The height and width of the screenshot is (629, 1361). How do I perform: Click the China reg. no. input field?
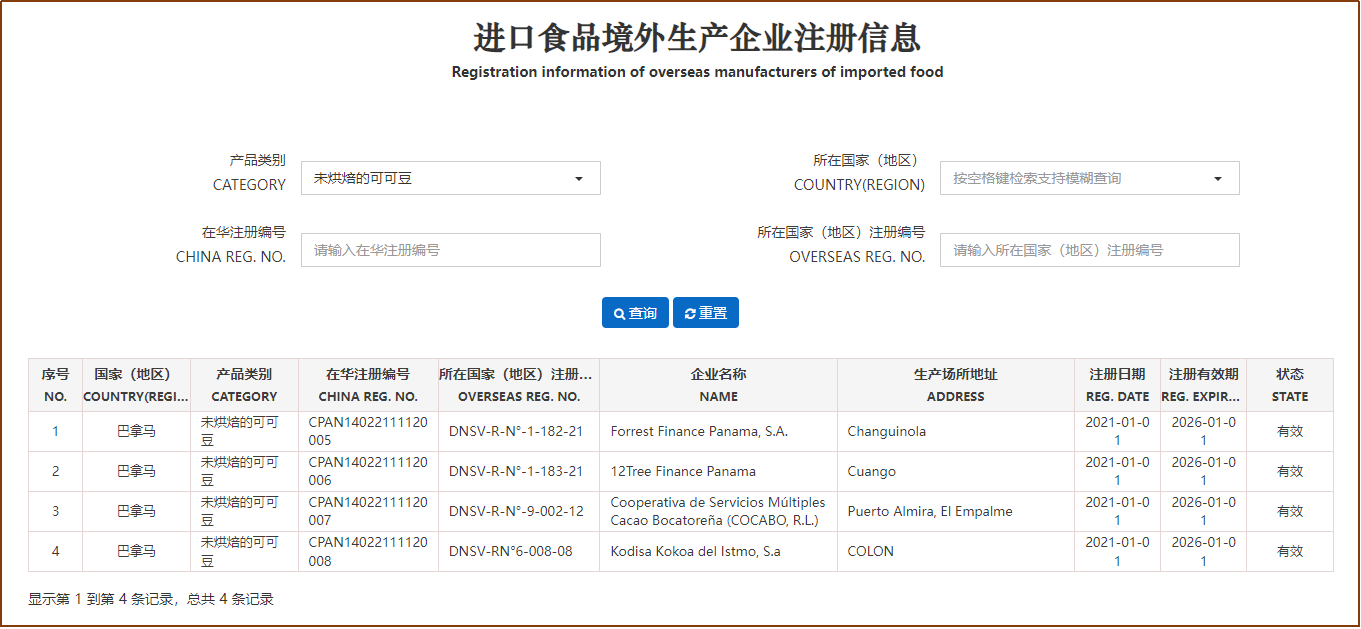pos(450,250)
